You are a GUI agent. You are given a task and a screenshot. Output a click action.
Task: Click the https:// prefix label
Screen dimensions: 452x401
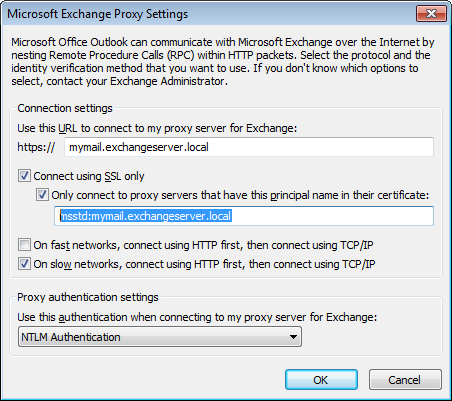[36, 147]
